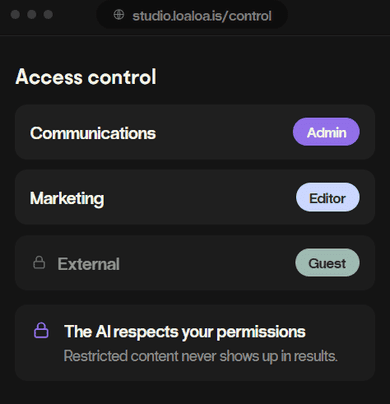390x404 pixels.
Task: Select the locked External group row
Action: tap(195, 263)
